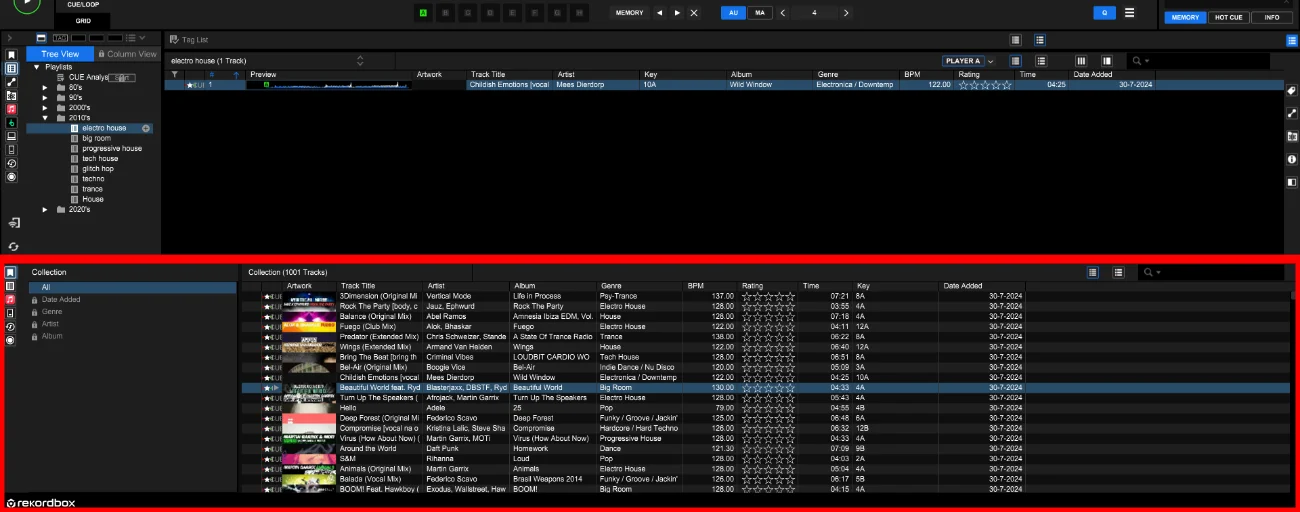Open the playlist selector up/down arrows
1300x512 pixels.
click(359, 61)
